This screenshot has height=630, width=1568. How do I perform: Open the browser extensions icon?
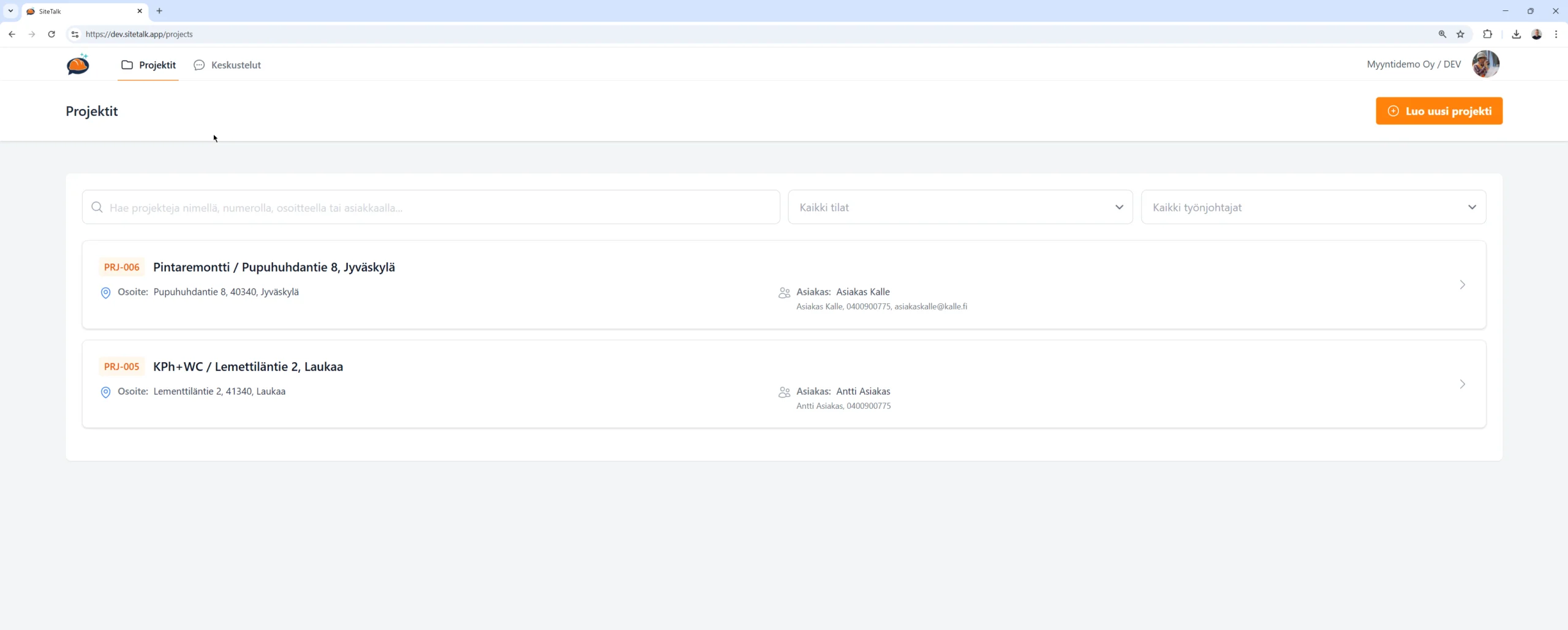[x=1487, y=34]
